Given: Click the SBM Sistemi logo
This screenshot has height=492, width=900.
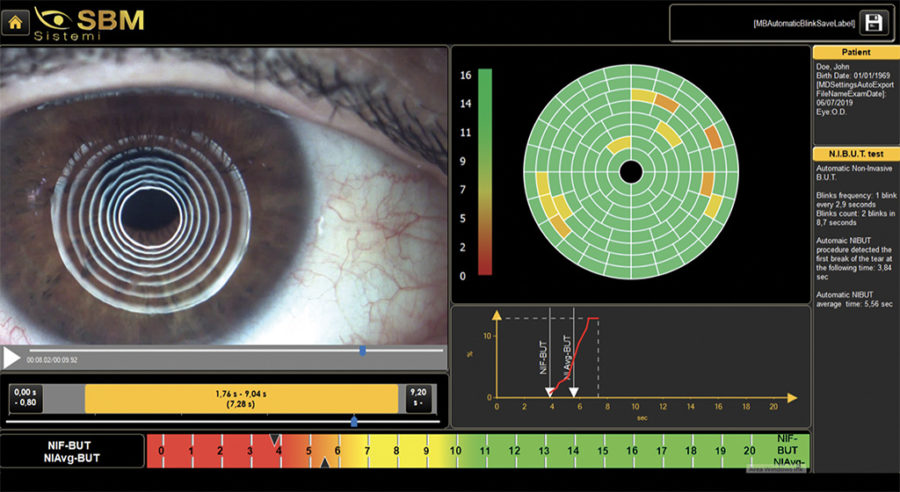Looking at the screenshot, I should pyautogui.click(x=89, y=23).
